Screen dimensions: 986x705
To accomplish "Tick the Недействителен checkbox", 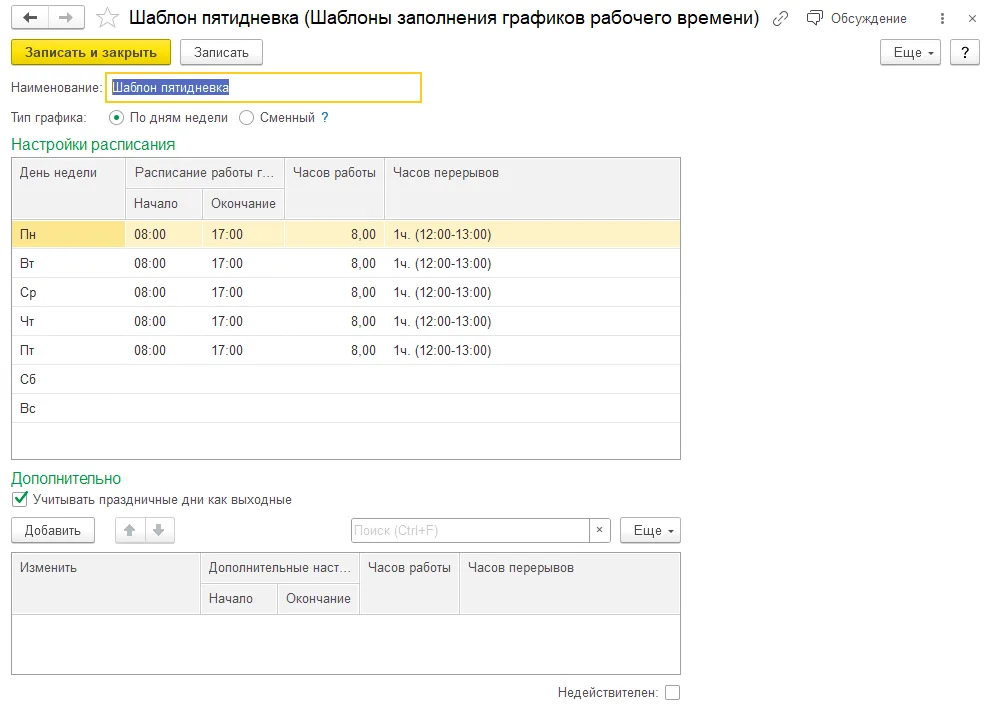I will pos(672,692).
